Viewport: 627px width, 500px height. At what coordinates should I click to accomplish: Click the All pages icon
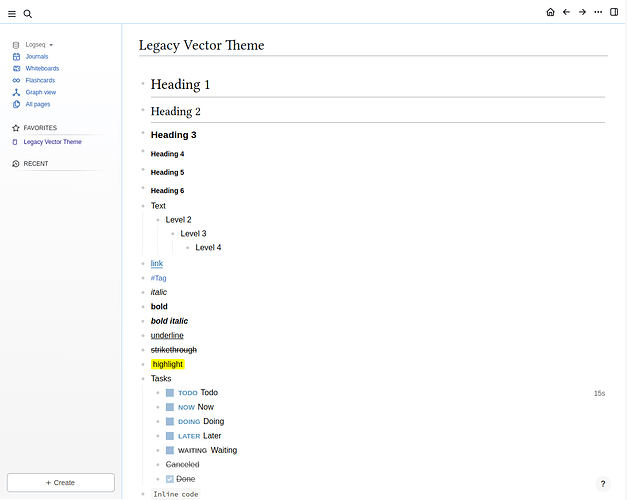point(16,104)
